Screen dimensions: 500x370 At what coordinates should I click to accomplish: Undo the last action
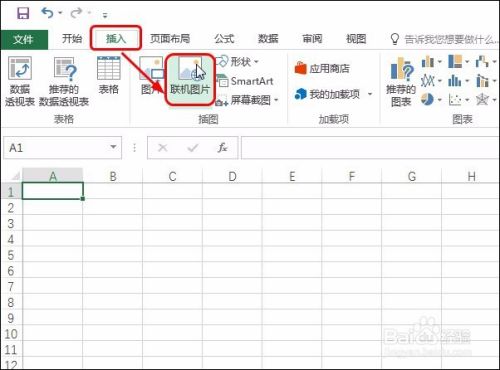point(47,13)
